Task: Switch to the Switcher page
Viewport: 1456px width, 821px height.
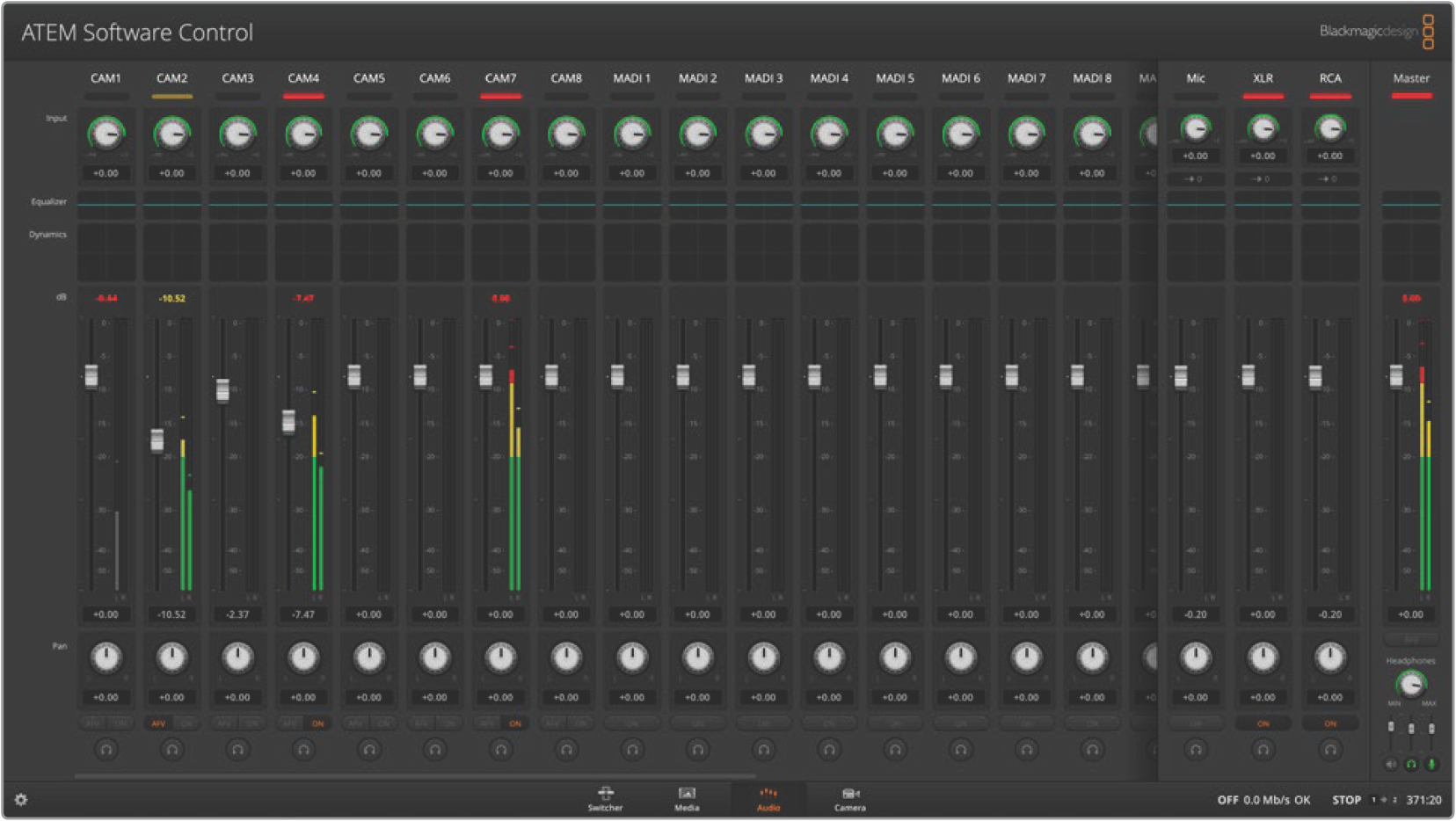Action: point(605,799)
